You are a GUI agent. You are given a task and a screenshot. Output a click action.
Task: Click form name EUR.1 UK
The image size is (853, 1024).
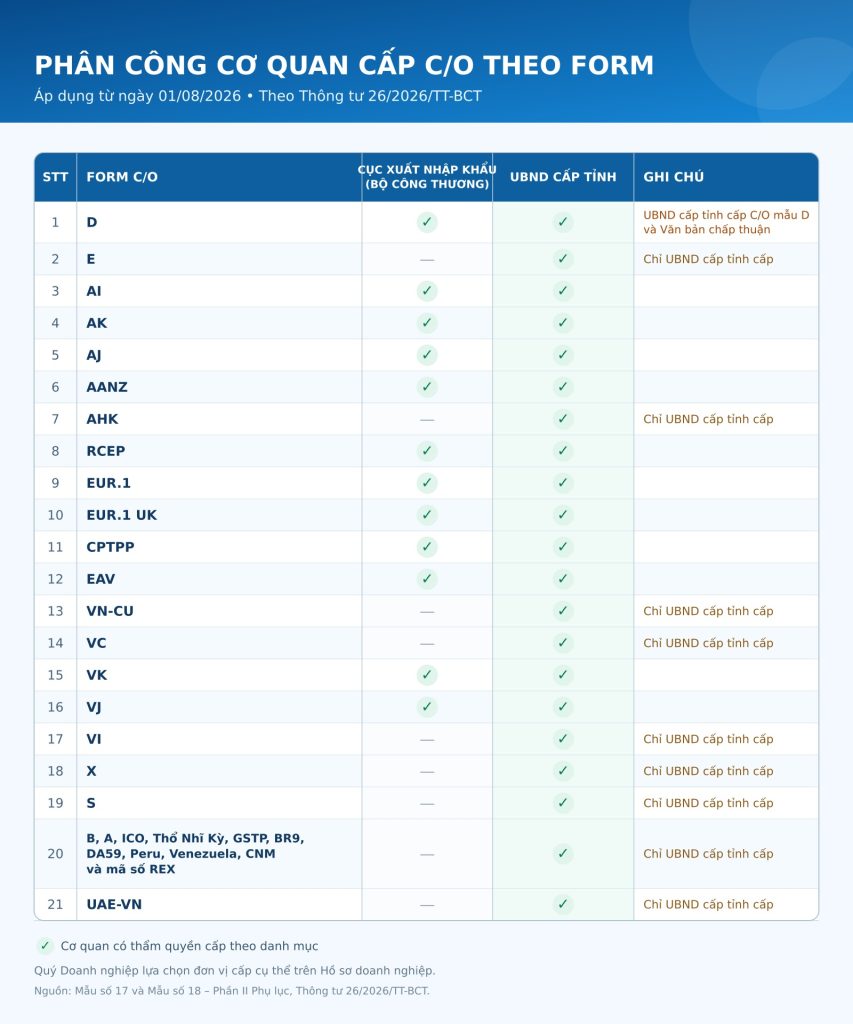121,515
